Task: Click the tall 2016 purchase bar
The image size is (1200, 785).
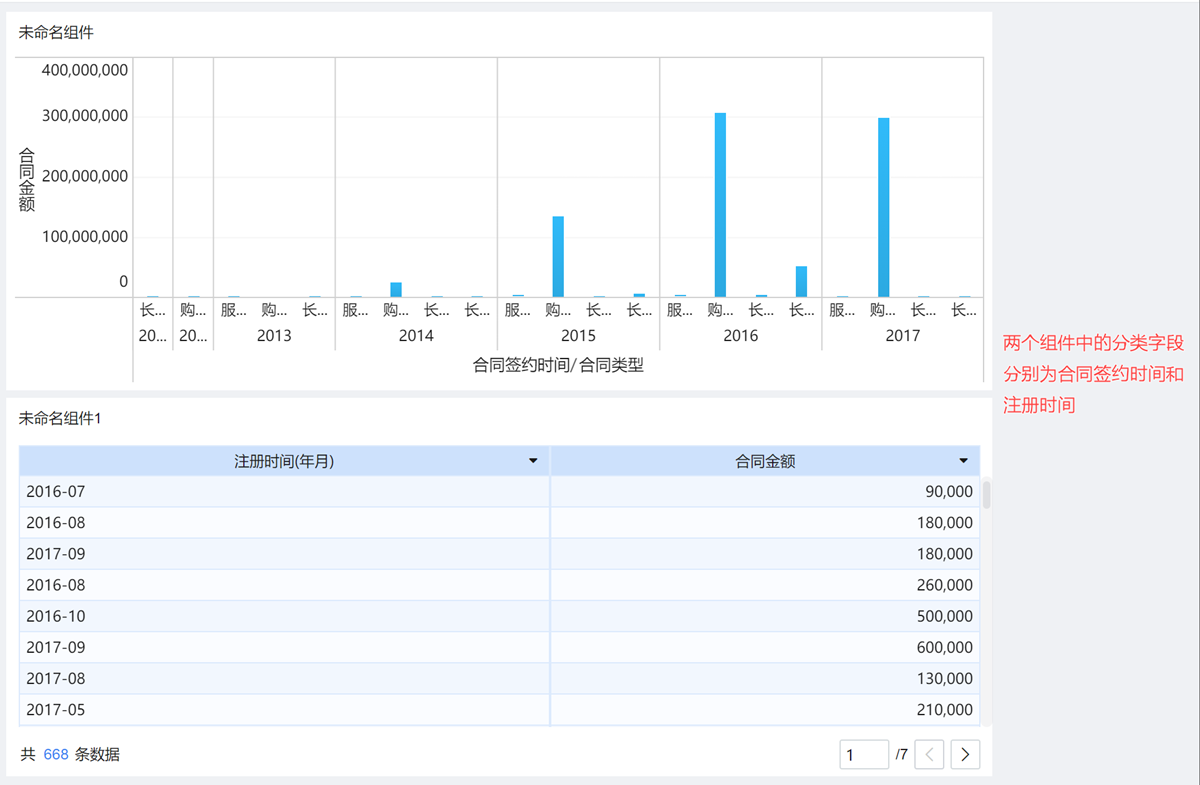Action: pyautogui.click(x=720, y=205)
